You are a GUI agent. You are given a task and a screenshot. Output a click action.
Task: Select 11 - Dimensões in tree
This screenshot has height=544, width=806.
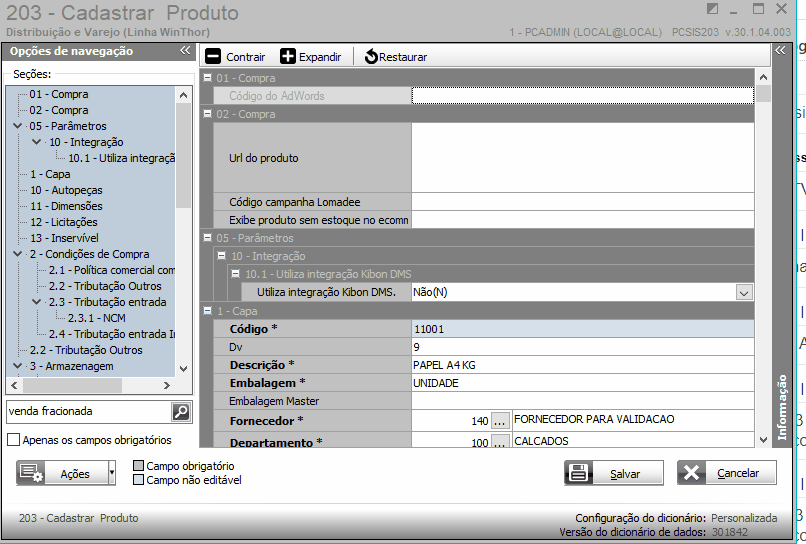[x=66, y=206]
